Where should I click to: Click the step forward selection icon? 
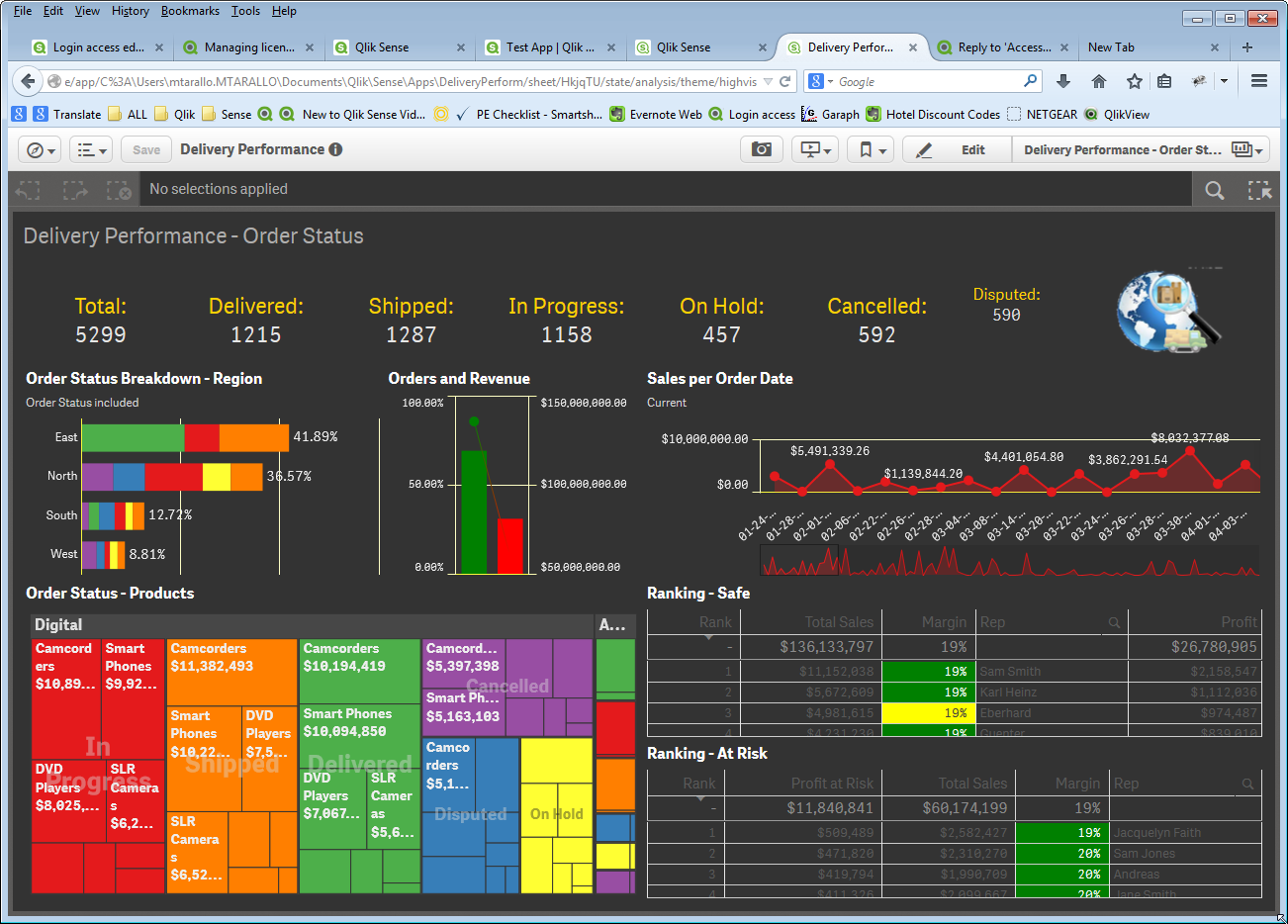coord(75,189)
